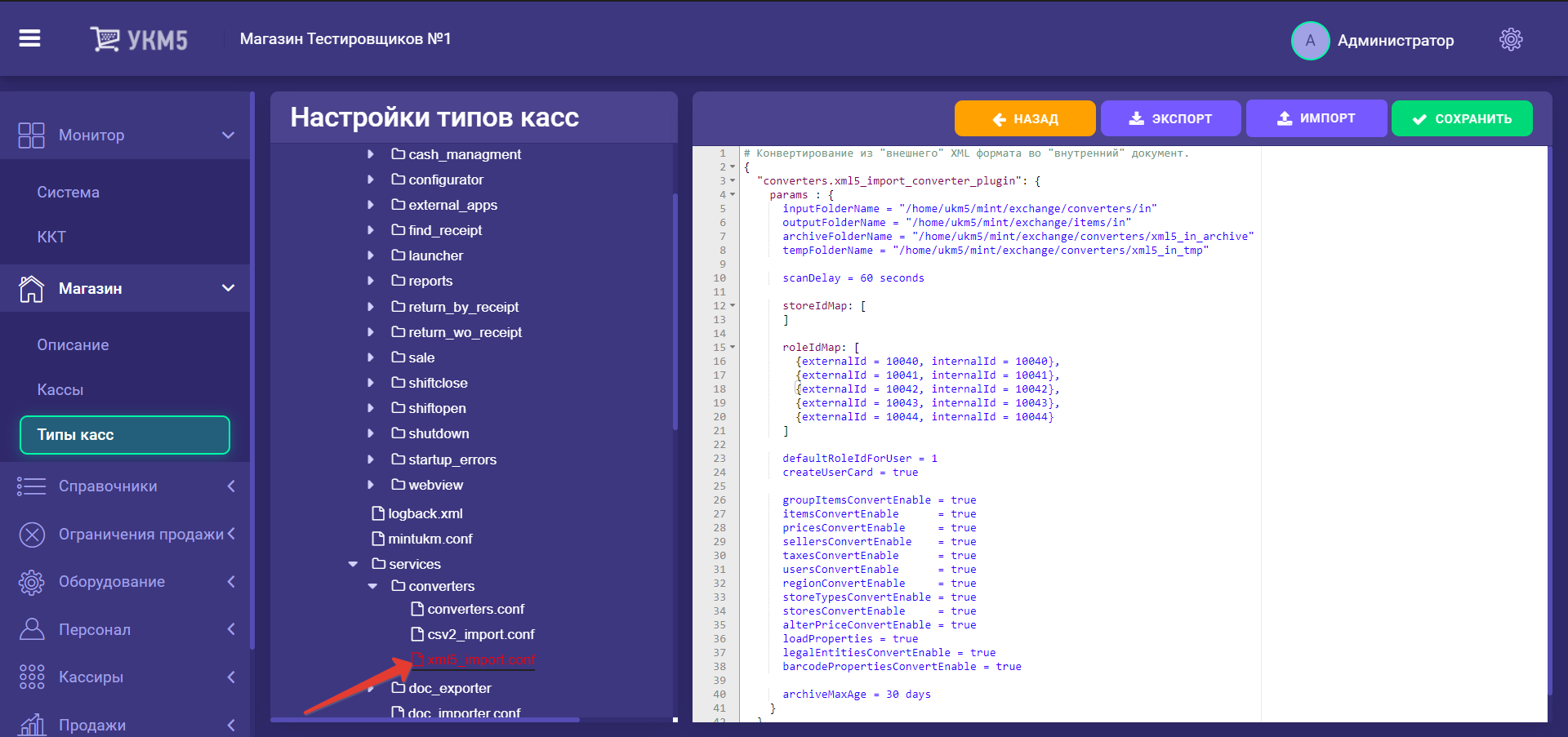Screen dimensions: 1568x737
Task: Expand the Персонал menu chevron
Action: (x=231, y=629)
